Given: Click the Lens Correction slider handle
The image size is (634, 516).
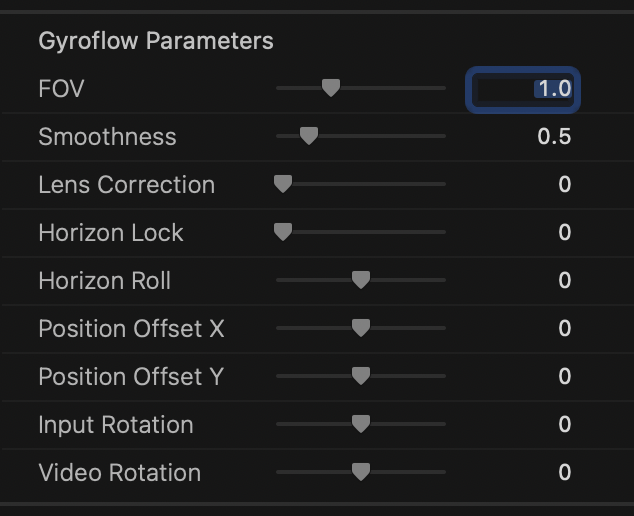Looking at the screenshot, I should click(x=283, y=184).
